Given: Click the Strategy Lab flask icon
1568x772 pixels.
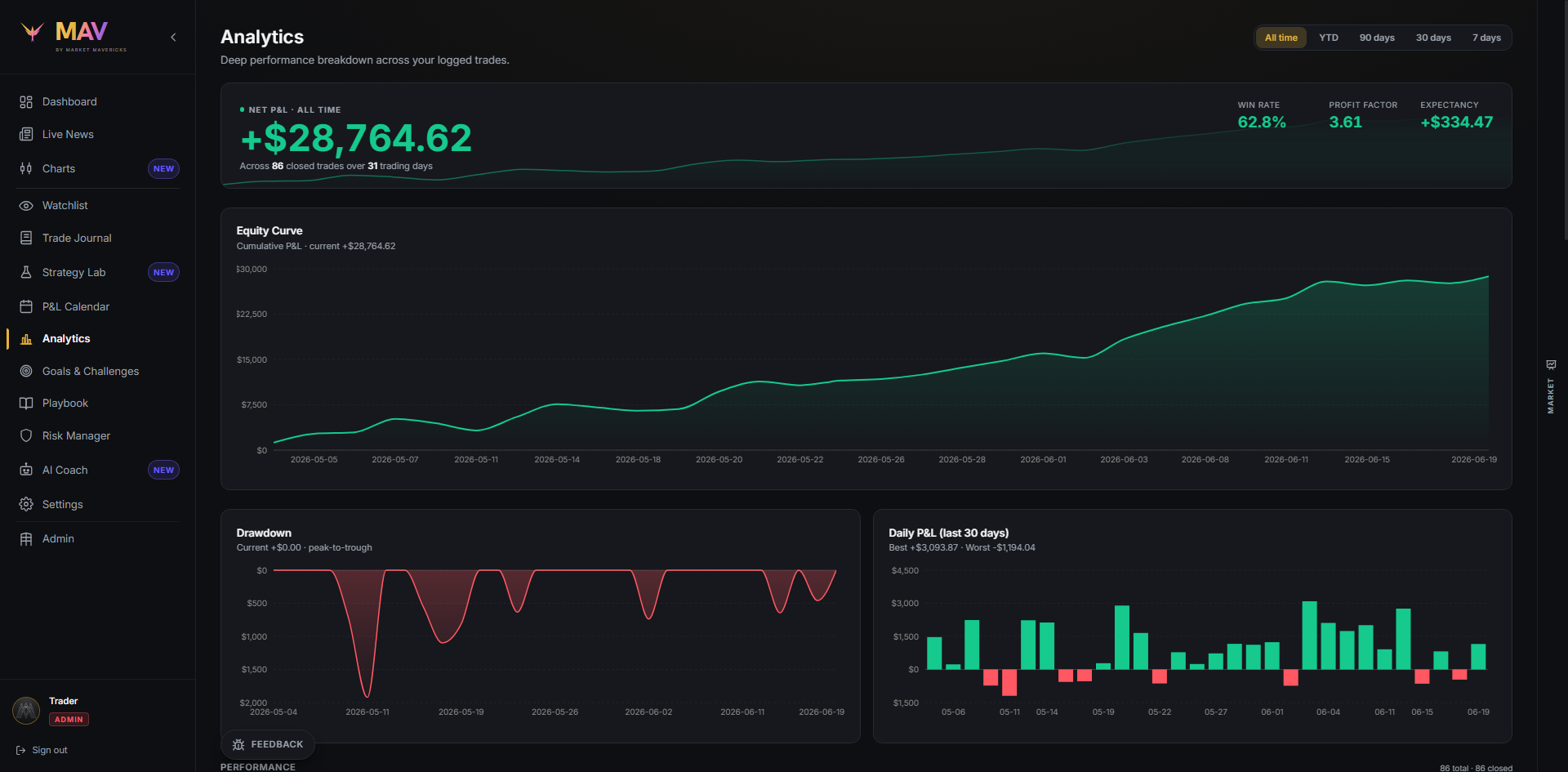Looking at the screenshot, I should click(26, 272).
